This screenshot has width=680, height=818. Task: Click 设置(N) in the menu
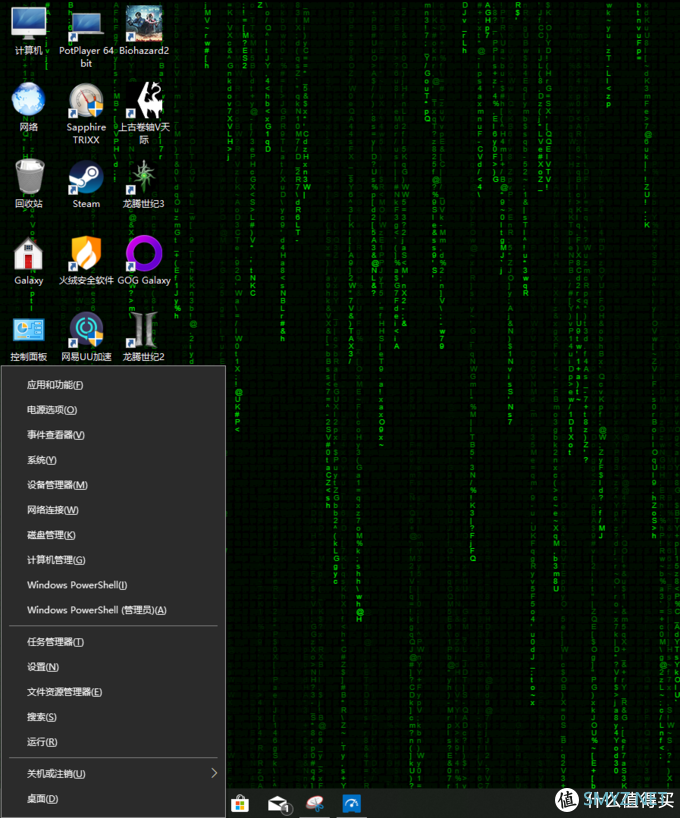click(x=113, y=667)
